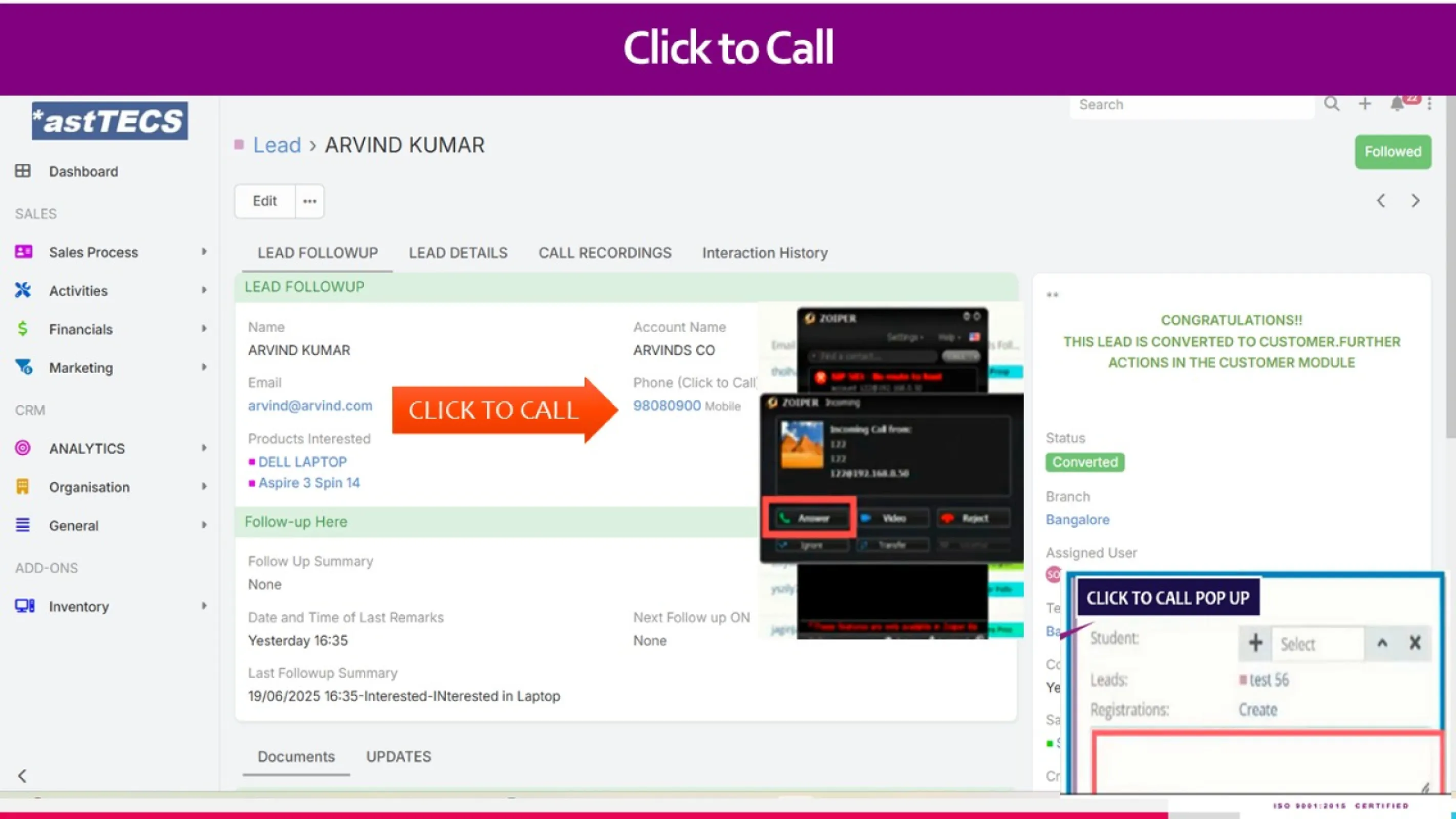1456x819 pixels.
Task: Click the Edit button for this lead
Action: pyautogui.click(x=264, y=201)
